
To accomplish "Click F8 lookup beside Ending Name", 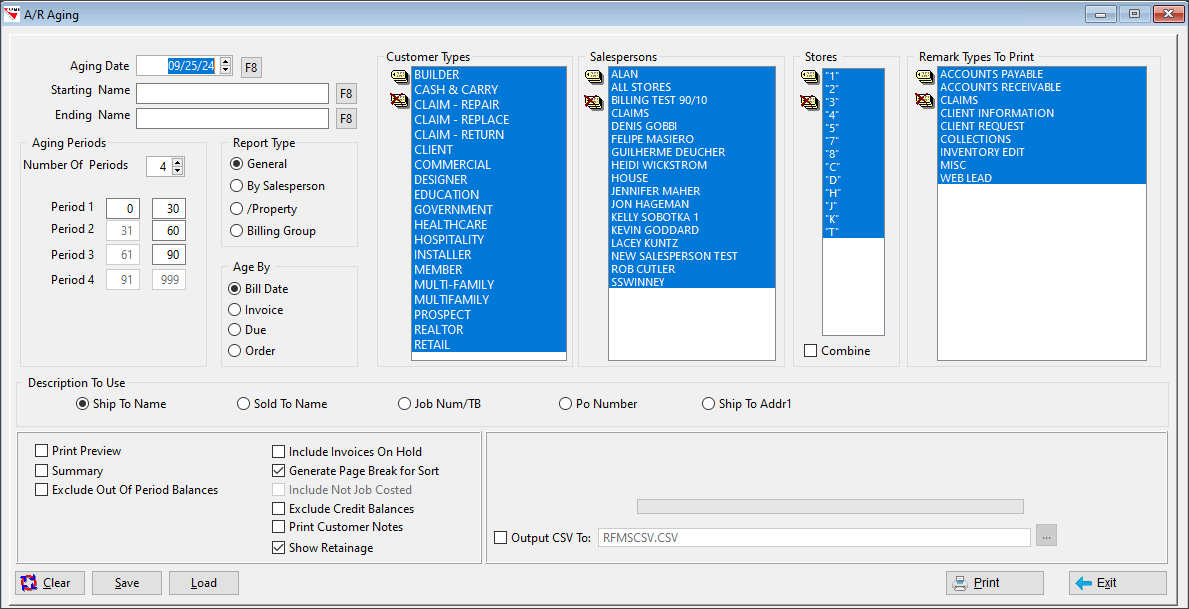I will (346, 119).
